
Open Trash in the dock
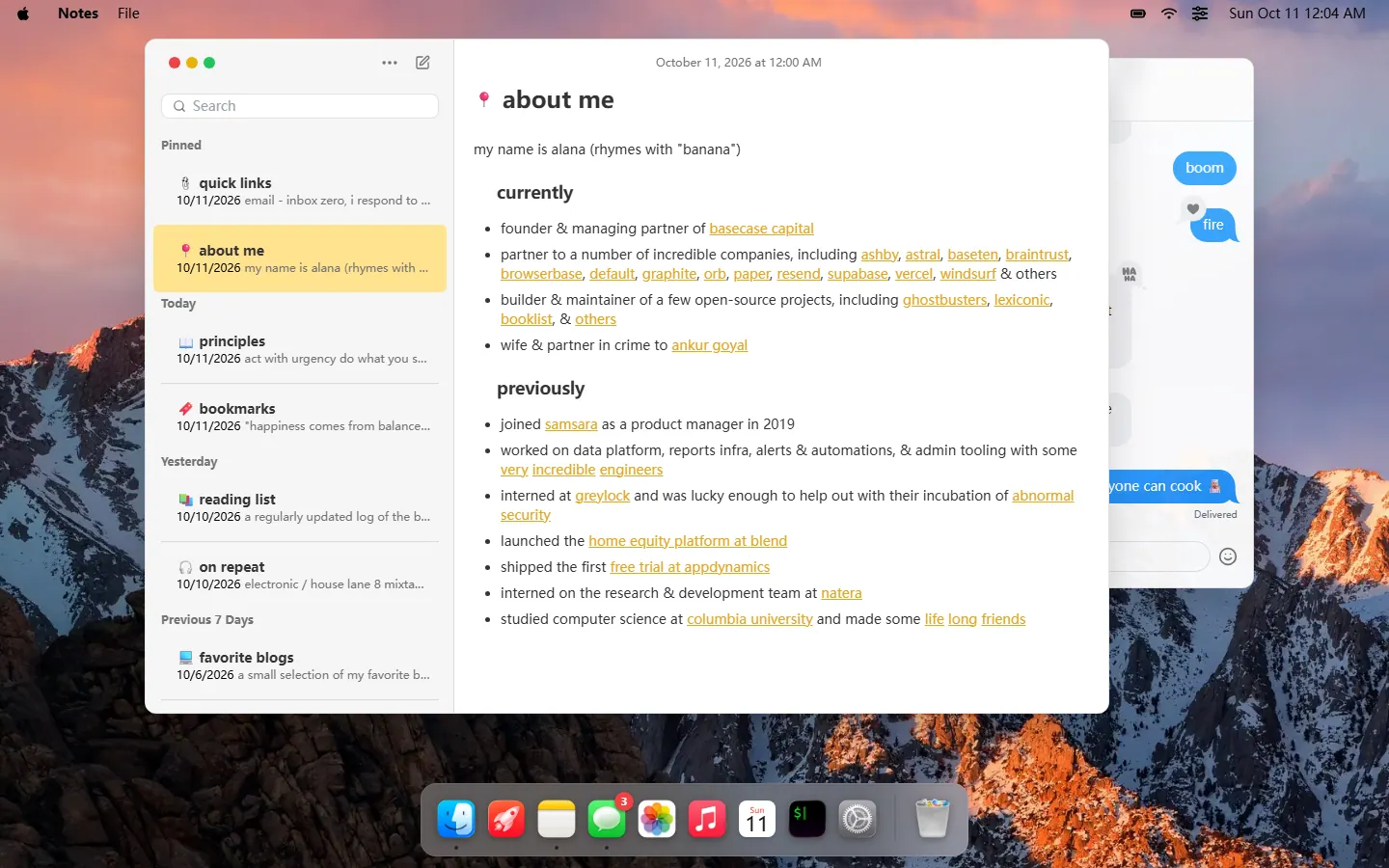pyautogui.click(x=932, y=820)
